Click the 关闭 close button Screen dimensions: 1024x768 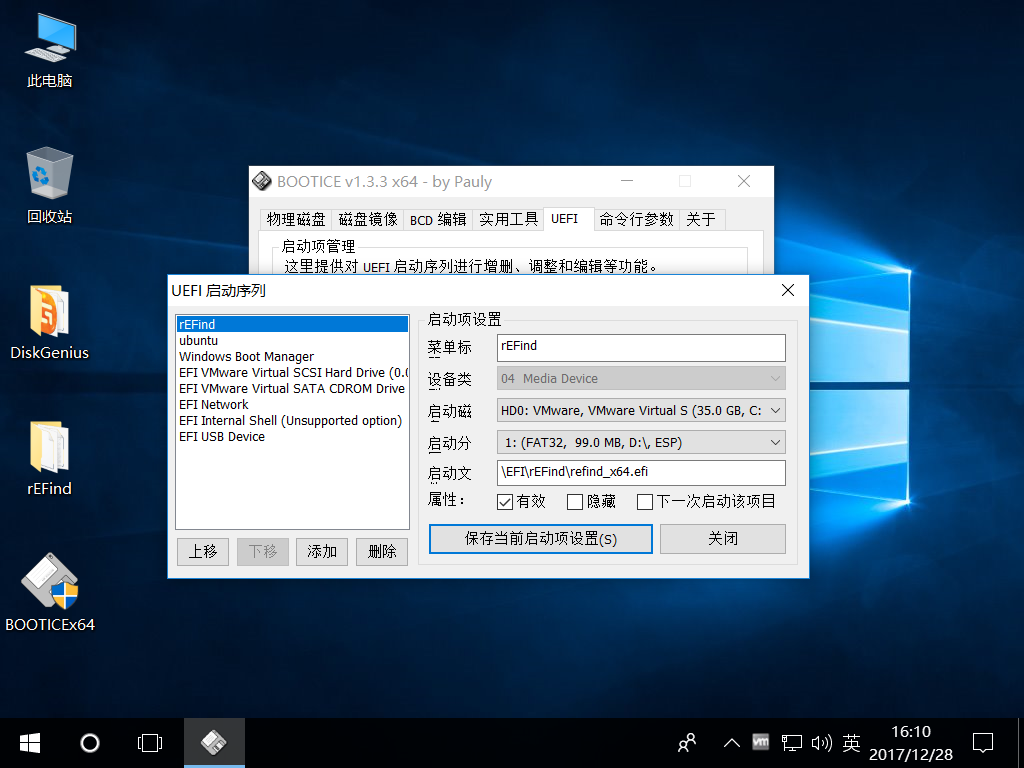723,539
